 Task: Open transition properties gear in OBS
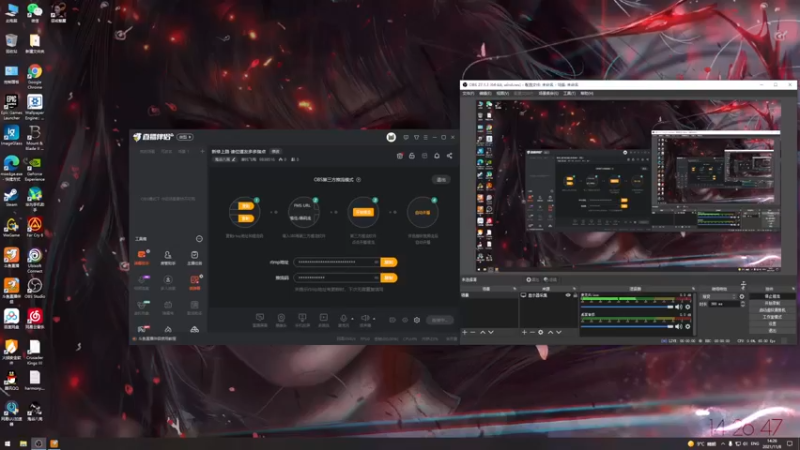click(742, 296)
